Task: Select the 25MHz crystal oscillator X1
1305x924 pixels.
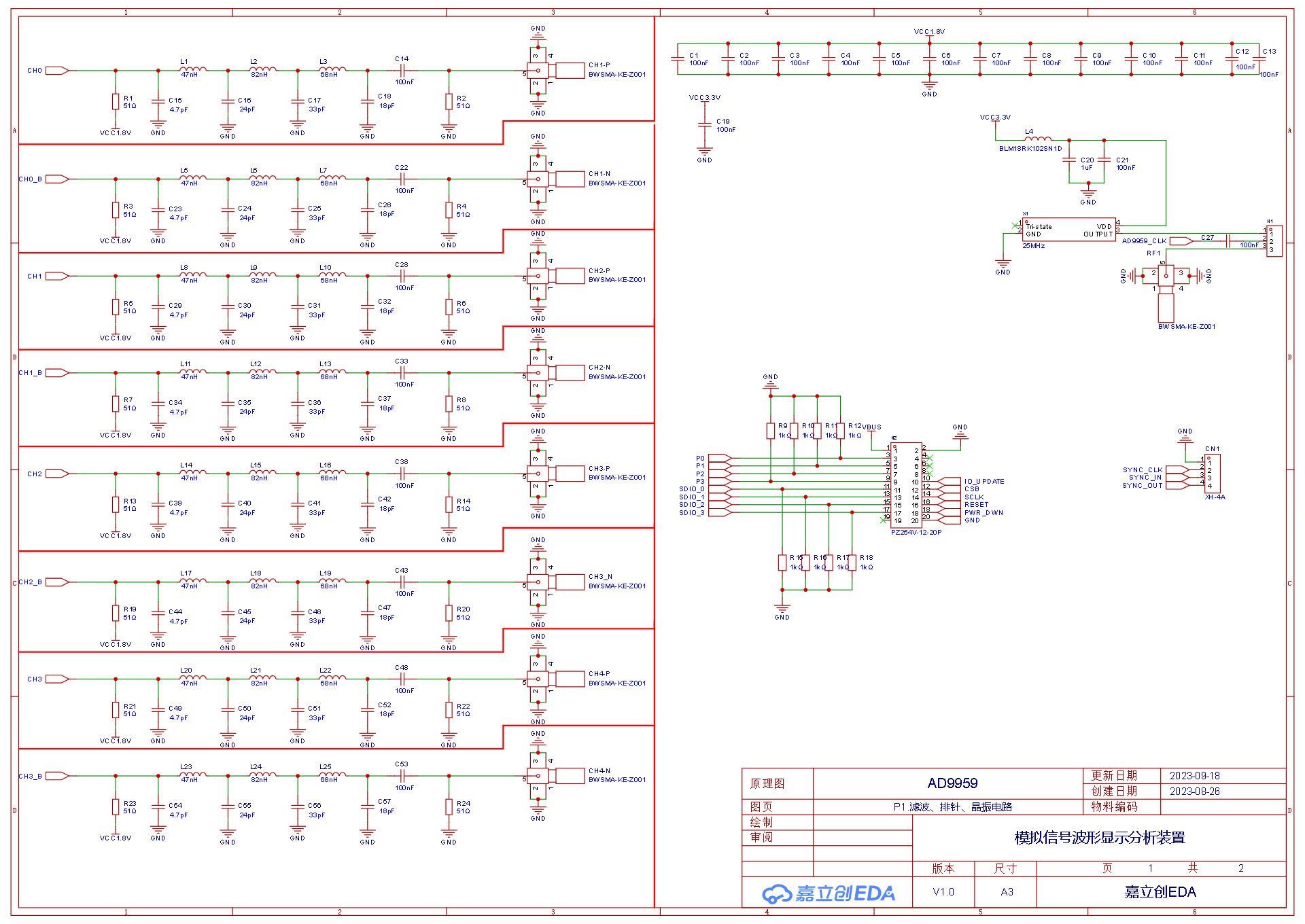Action: [1068, 230]
